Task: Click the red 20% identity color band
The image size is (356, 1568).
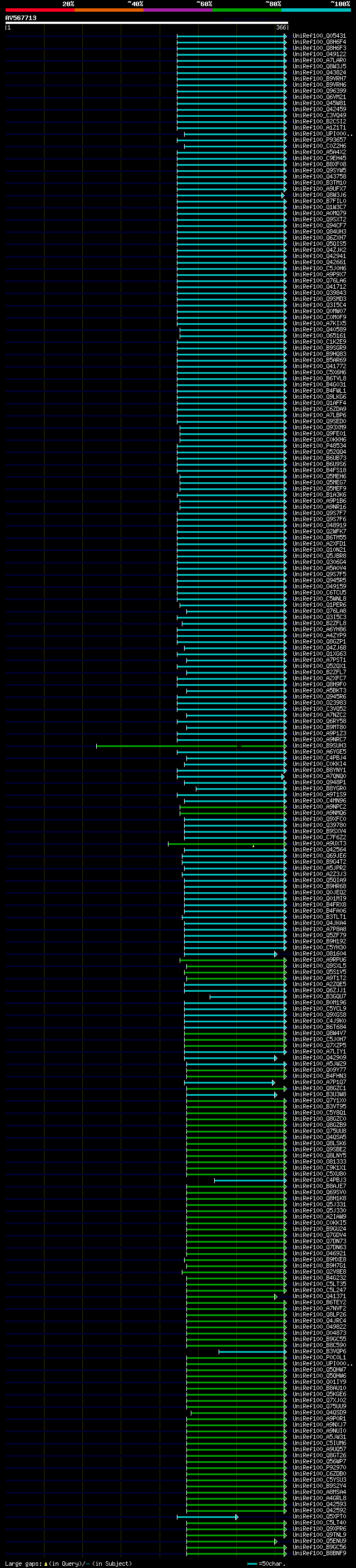Action: (39, 11)
